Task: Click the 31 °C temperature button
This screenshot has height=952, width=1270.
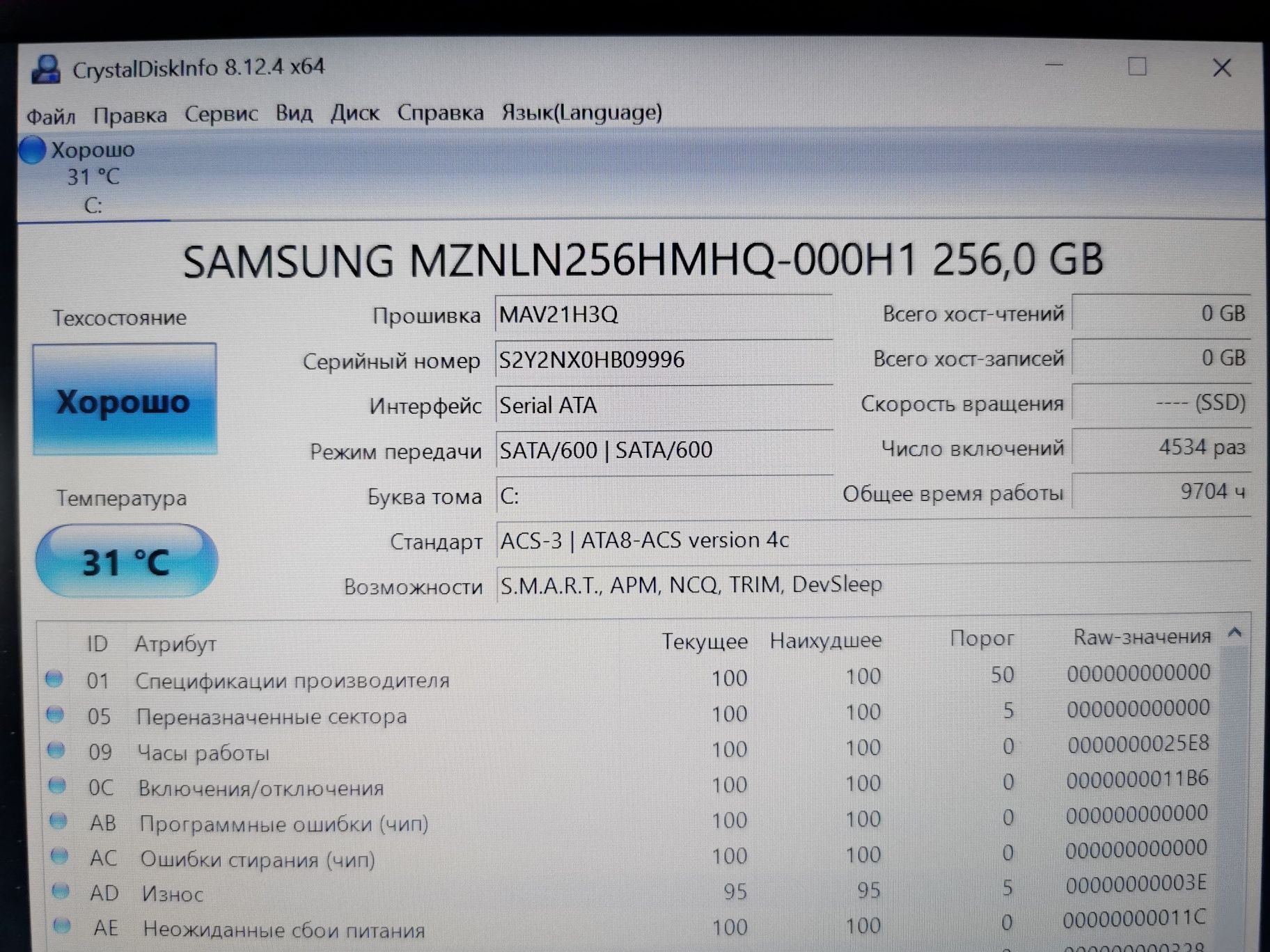Action: [x=127, y=561]
